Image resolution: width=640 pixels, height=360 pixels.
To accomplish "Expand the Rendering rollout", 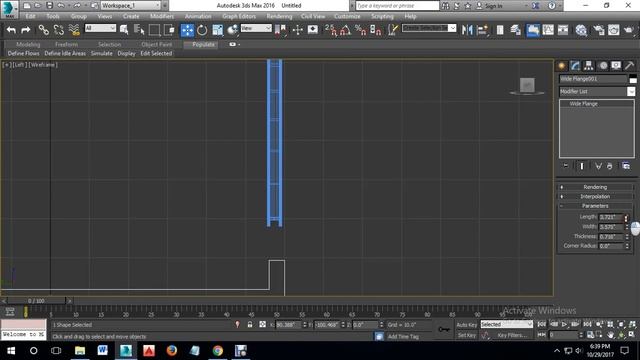I will (x=595, y=187).
